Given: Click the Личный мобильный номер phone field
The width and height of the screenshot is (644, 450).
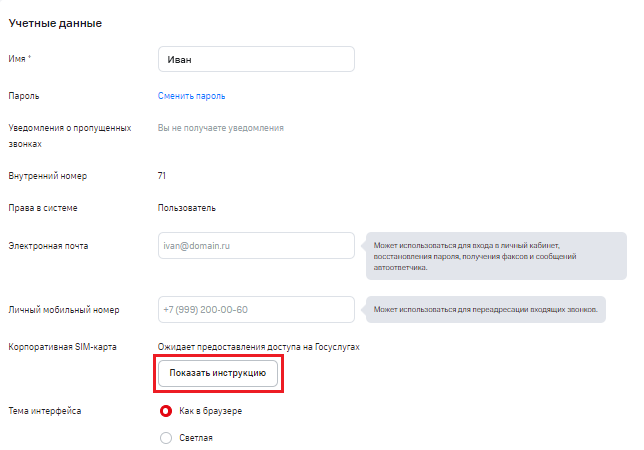Looking at the screenshot, I should 256,310.
